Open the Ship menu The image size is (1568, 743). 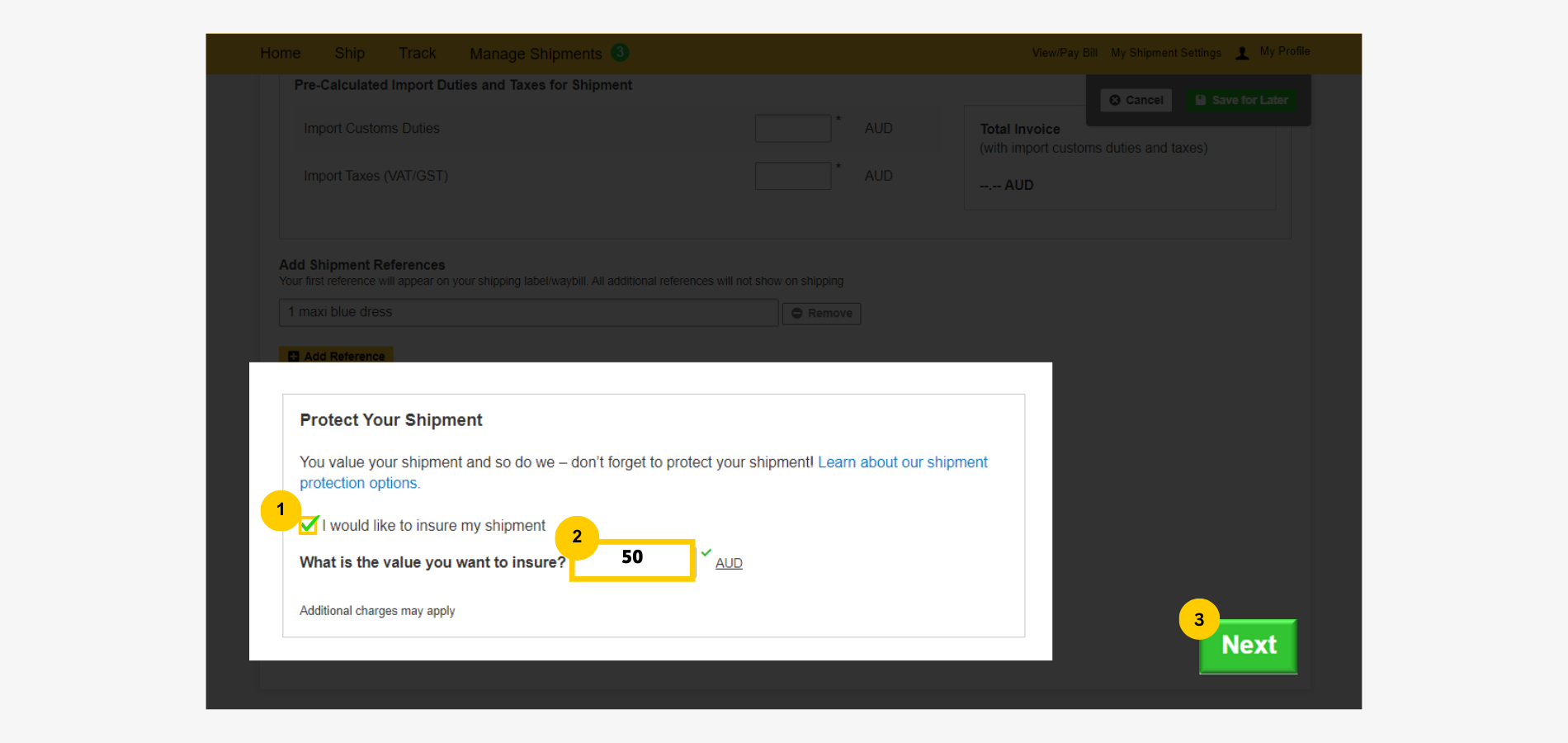pos(349,54)
